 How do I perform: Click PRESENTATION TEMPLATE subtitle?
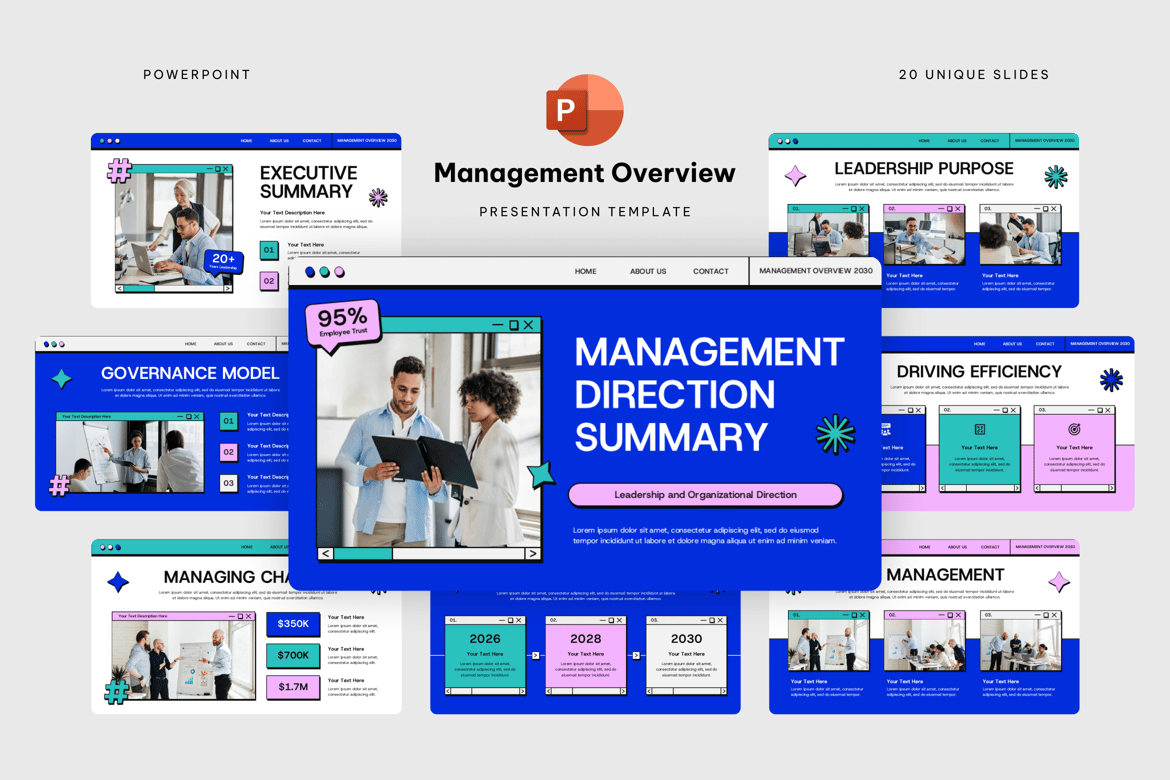(x=585, y=212)
